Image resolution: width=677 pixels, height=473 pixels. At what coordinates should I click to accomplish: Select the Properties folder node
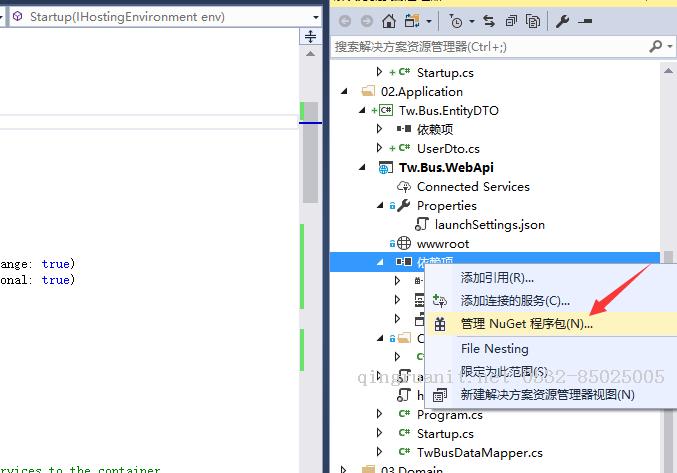(x=446, y=205)
